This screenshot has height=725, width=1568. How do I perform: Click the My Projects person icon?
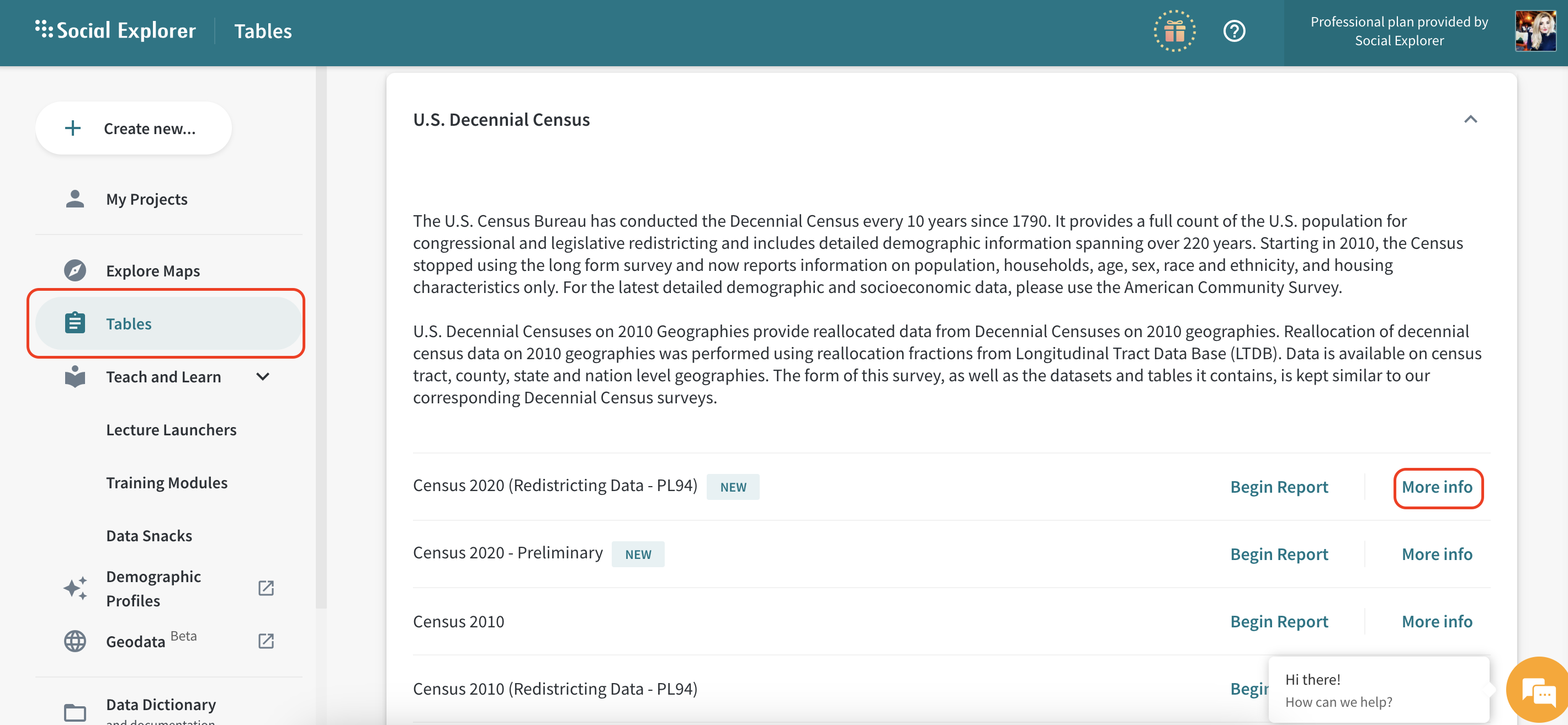point(75,199)
